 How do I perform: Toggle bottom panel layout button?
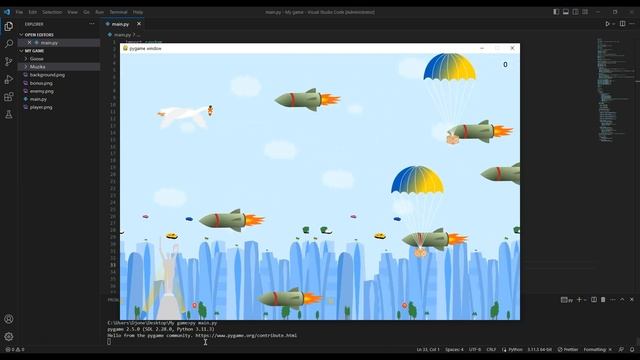tap(566, 12)
